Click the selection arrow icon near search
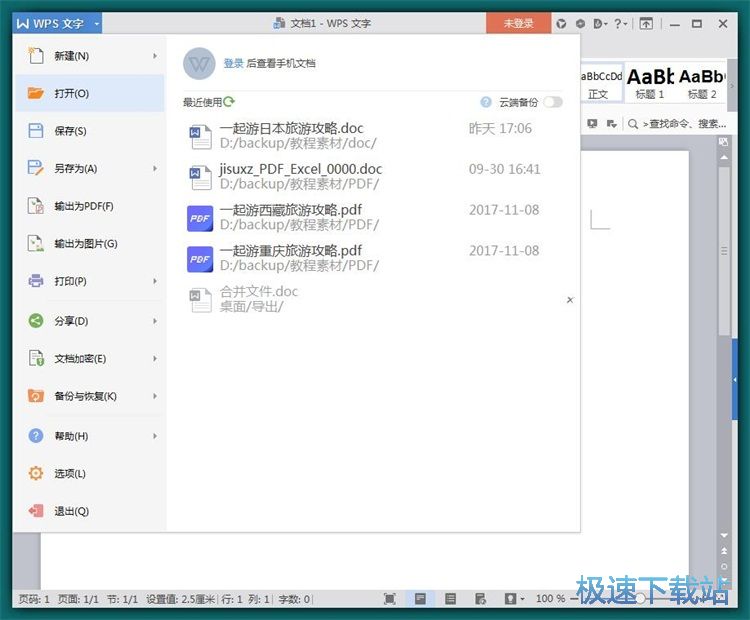Image resolution: width=750 pixels, height=620 pixels. click(611, 123)
